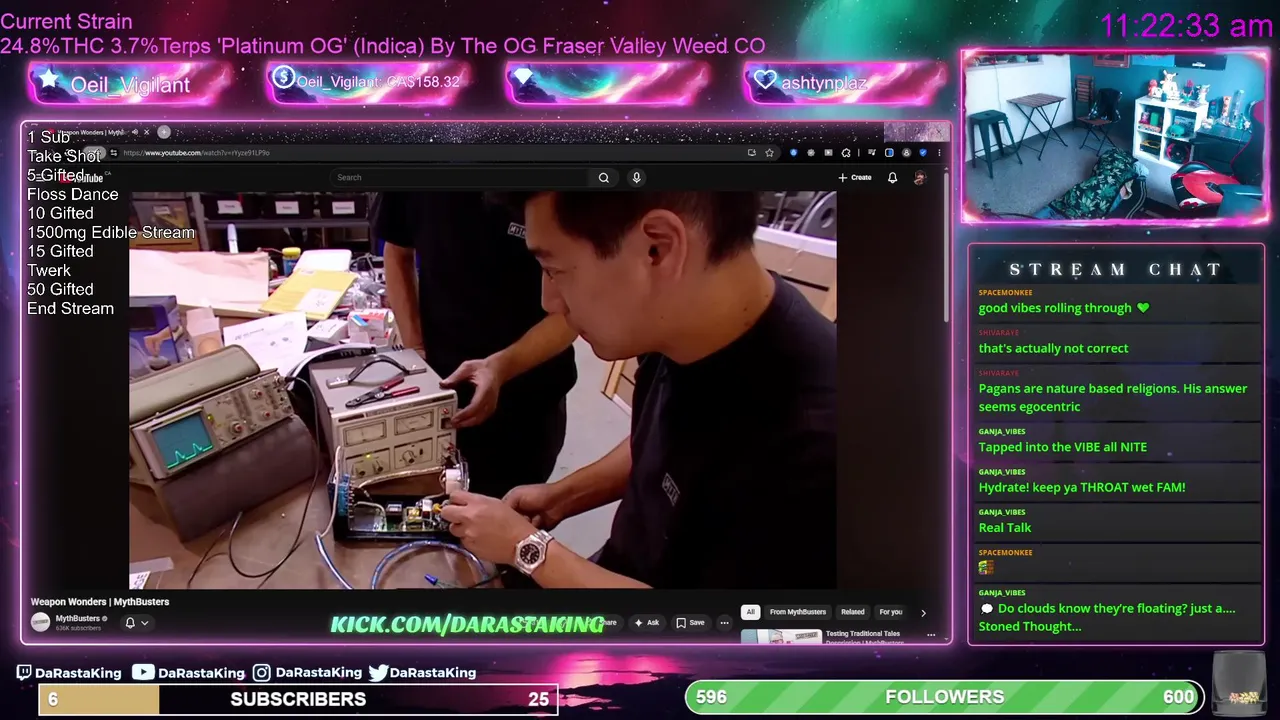1280x720 pixels.
Task: Click the suggested video thumbnail
Action: pos(781,636)
